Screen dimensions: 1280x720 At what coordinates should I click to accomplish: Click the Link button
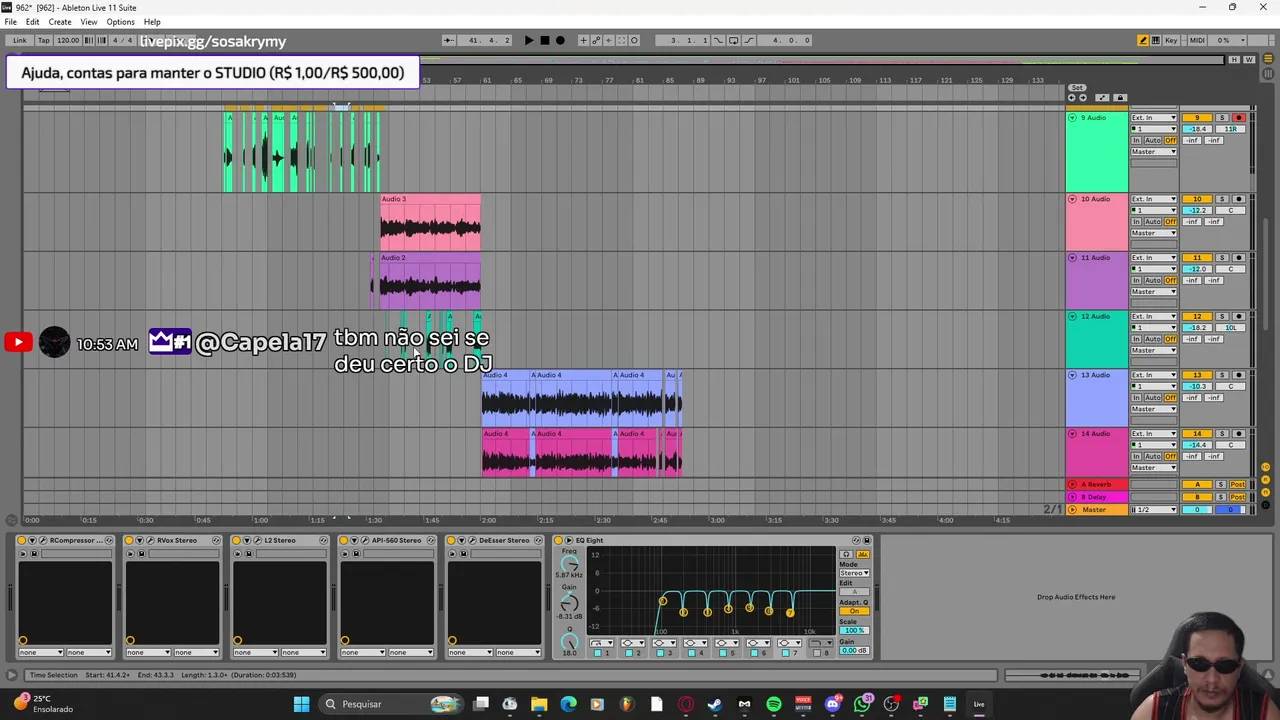click(20, 40)
